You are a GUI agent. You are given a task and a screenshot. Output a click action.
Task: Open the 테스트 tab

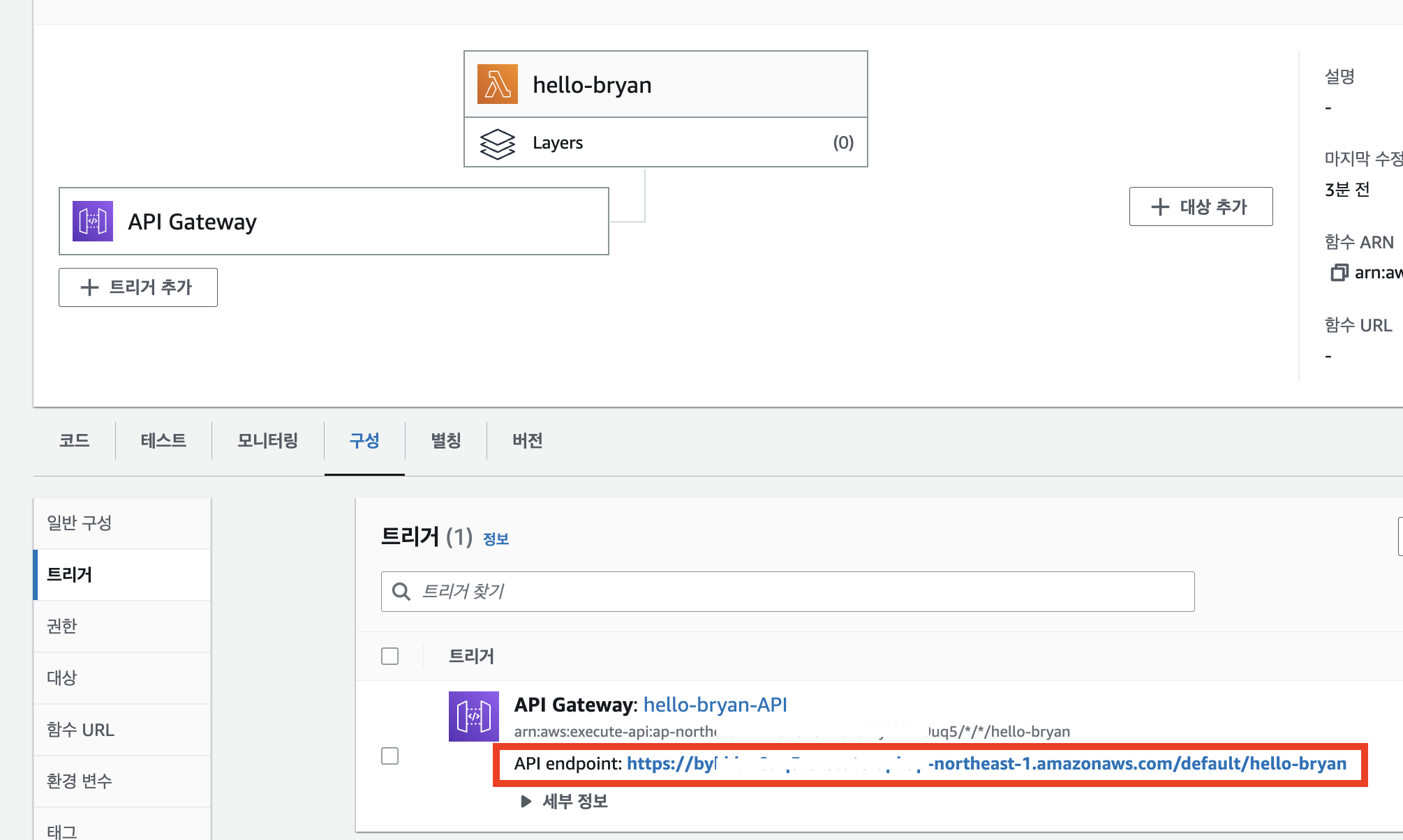click(163, 440)
